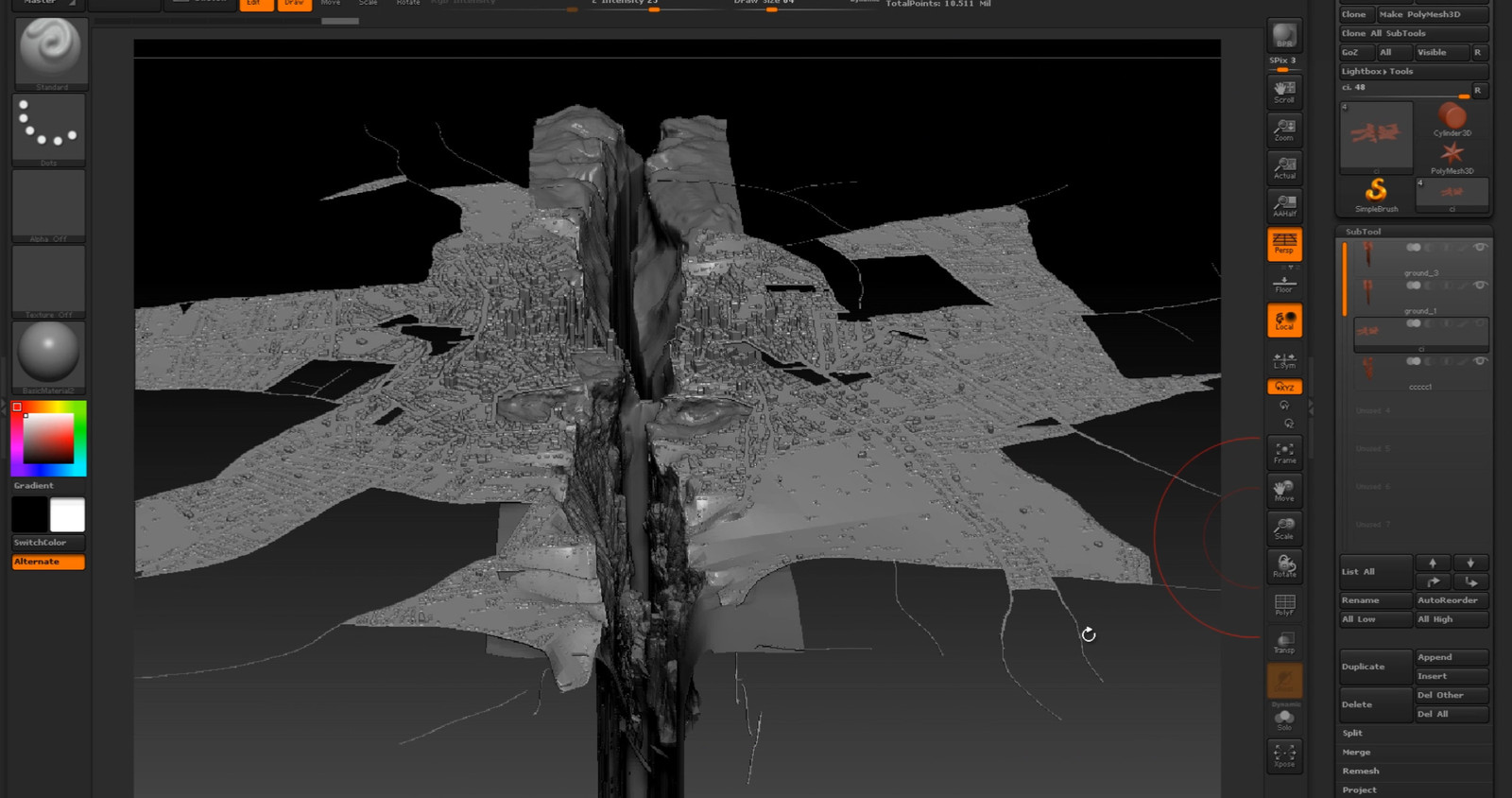This screenshot has height=798, width=1512.
Task: Open the BasicMaterial sphere selector
Action: [x=49, y=356]
